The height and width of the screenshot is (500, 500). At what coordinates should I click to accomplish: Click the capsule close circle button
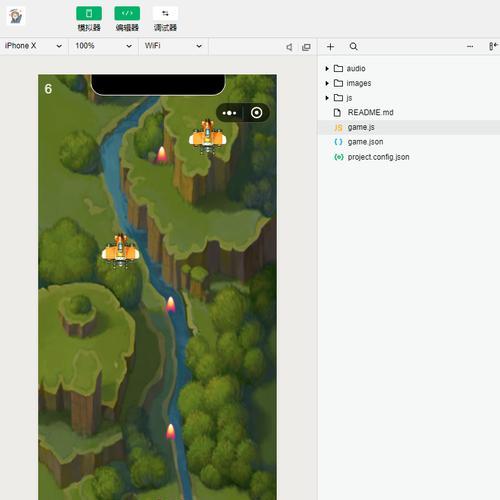[x=256, y=113]
